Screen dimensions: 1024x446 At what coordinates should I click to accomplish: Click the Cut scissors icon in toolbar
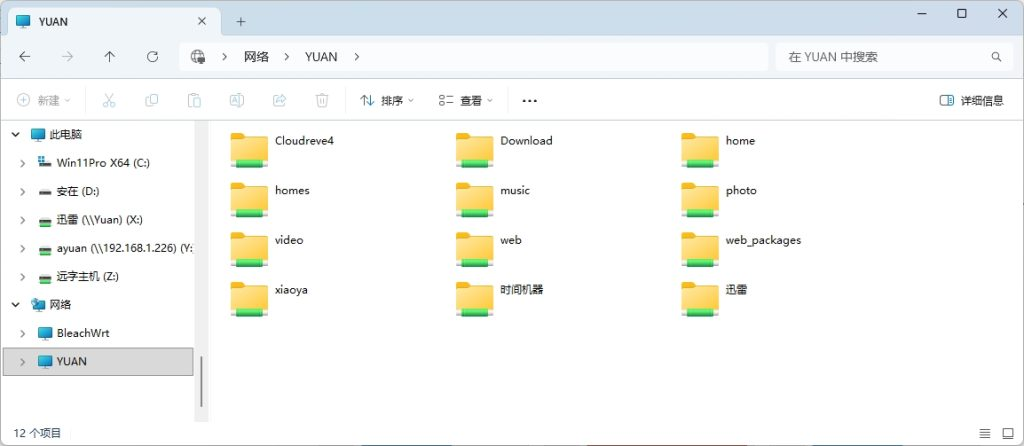click(x=110, y=100)
